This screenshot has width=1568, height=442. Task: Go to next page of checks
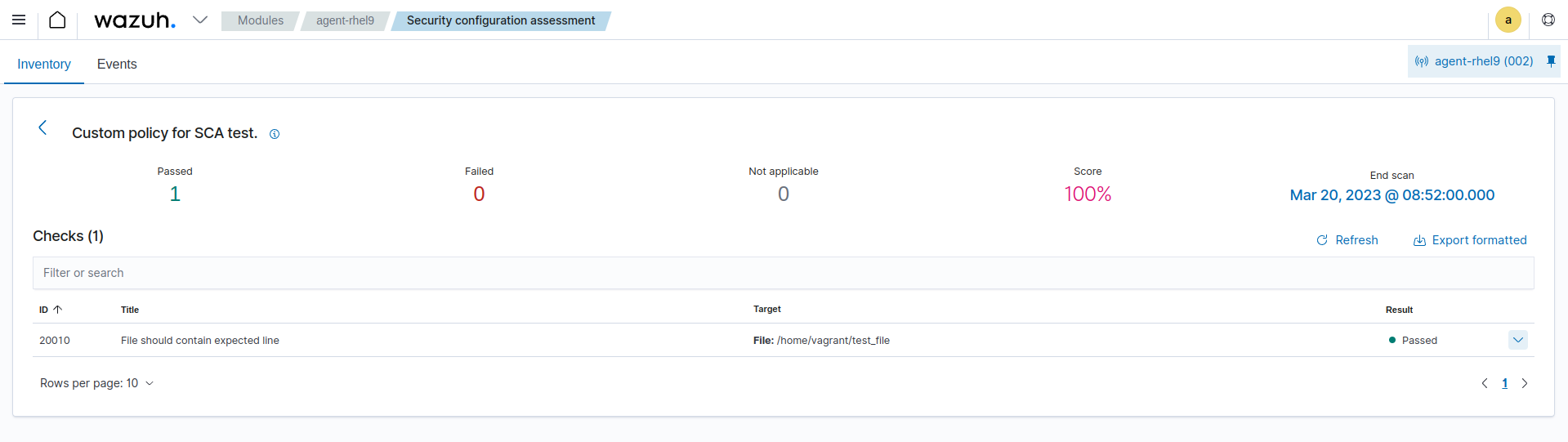[x=1524, y=383]
